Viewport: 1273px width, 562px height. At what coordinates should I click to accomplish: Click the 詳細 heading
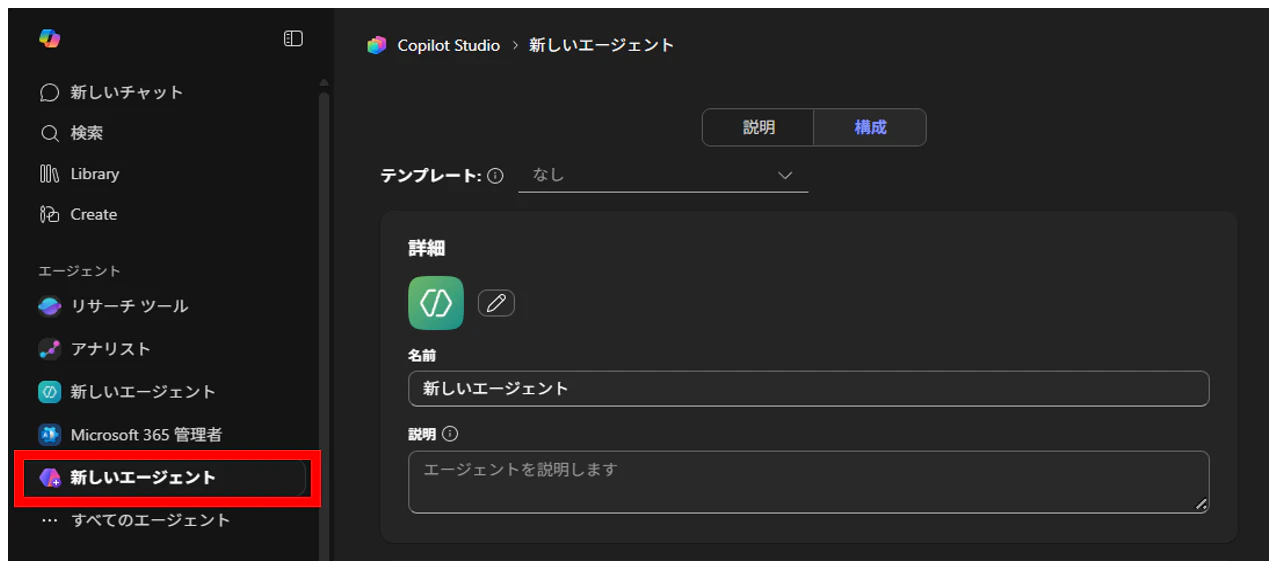[426, 248]
